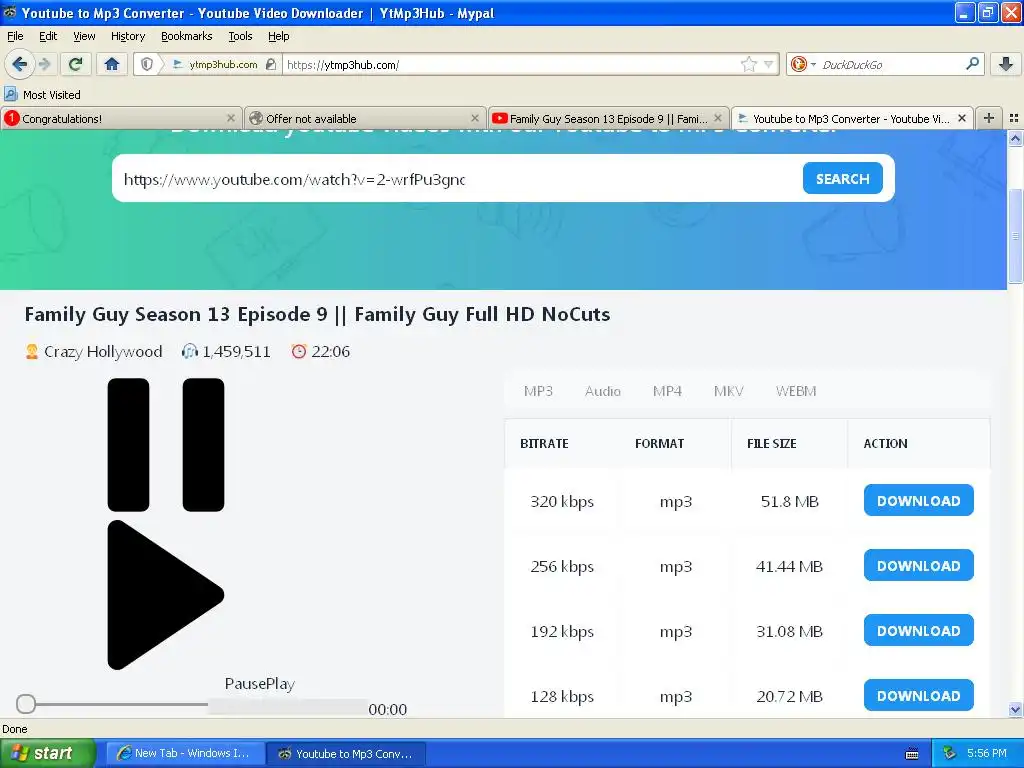Download the 192 kbps mp3

(918, 631)
